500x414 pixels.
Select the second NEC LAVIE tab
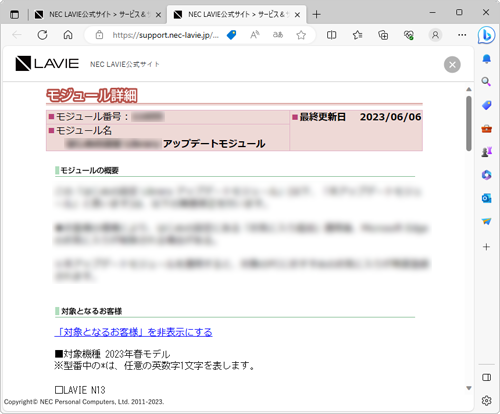click(236, 15)
